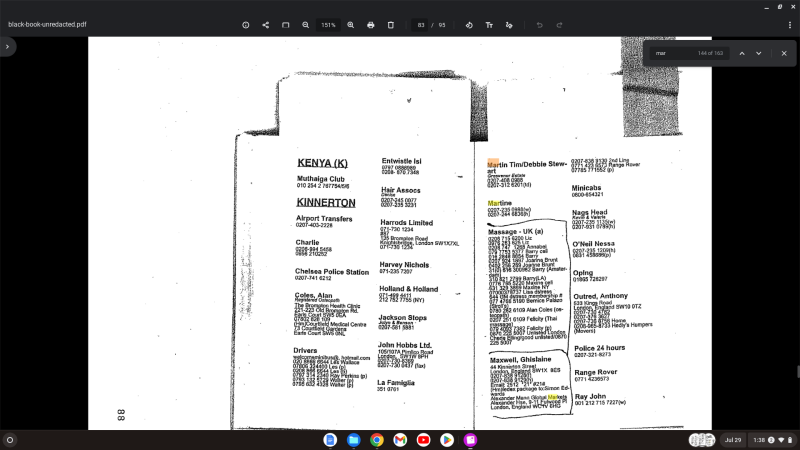Click the search field containing 'mar'
The width and height of the screenshot is (800, 450).
689,53
